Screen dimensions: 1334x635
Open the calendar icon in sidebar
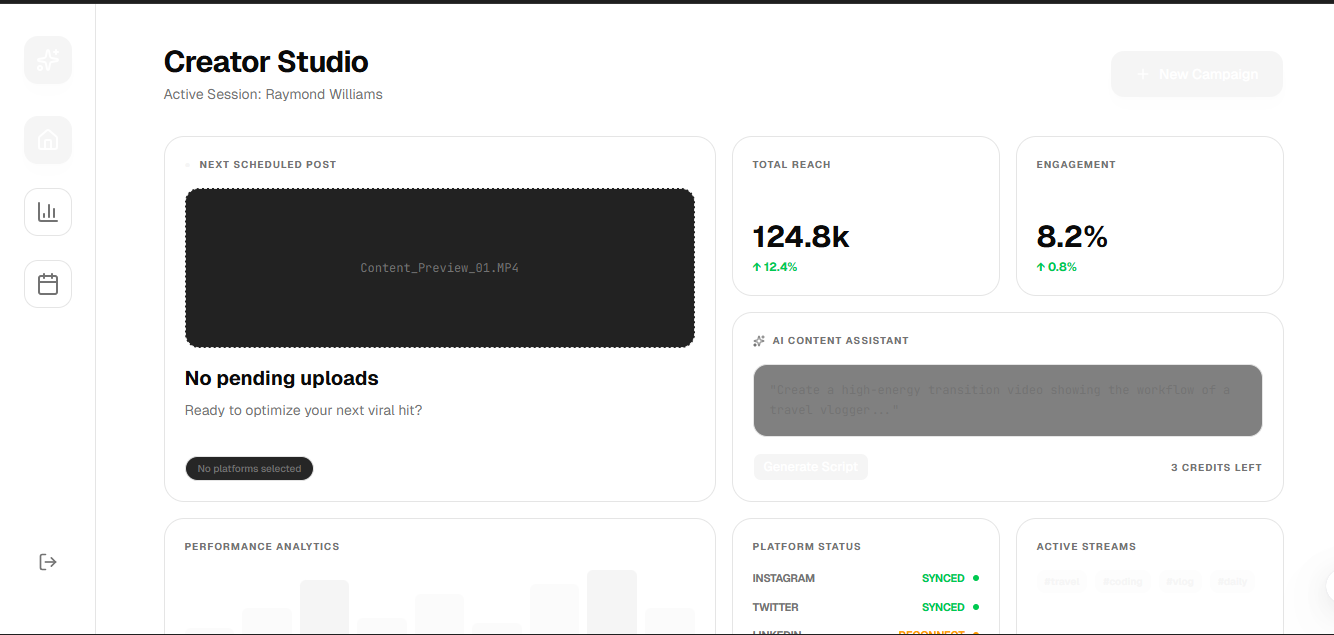click(48, 284)
